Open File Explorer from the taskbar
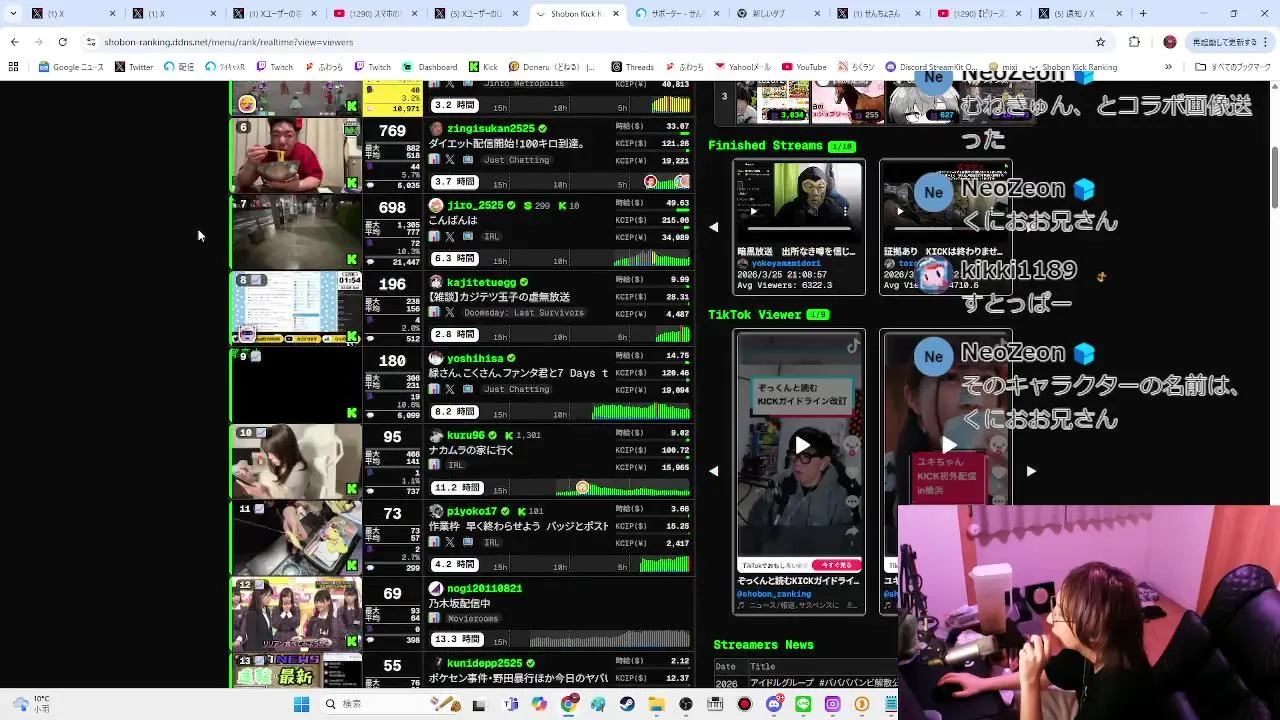The width and height of the screenshot is (1280, 720). 656,704
